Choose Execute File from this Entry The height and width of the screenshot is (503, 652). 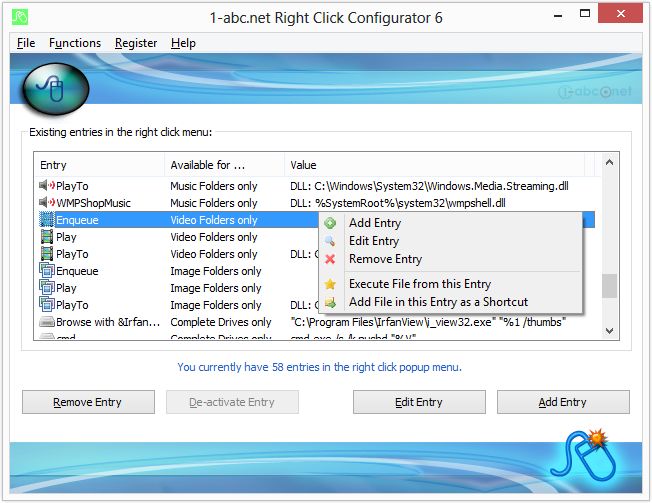pos(420,284)
